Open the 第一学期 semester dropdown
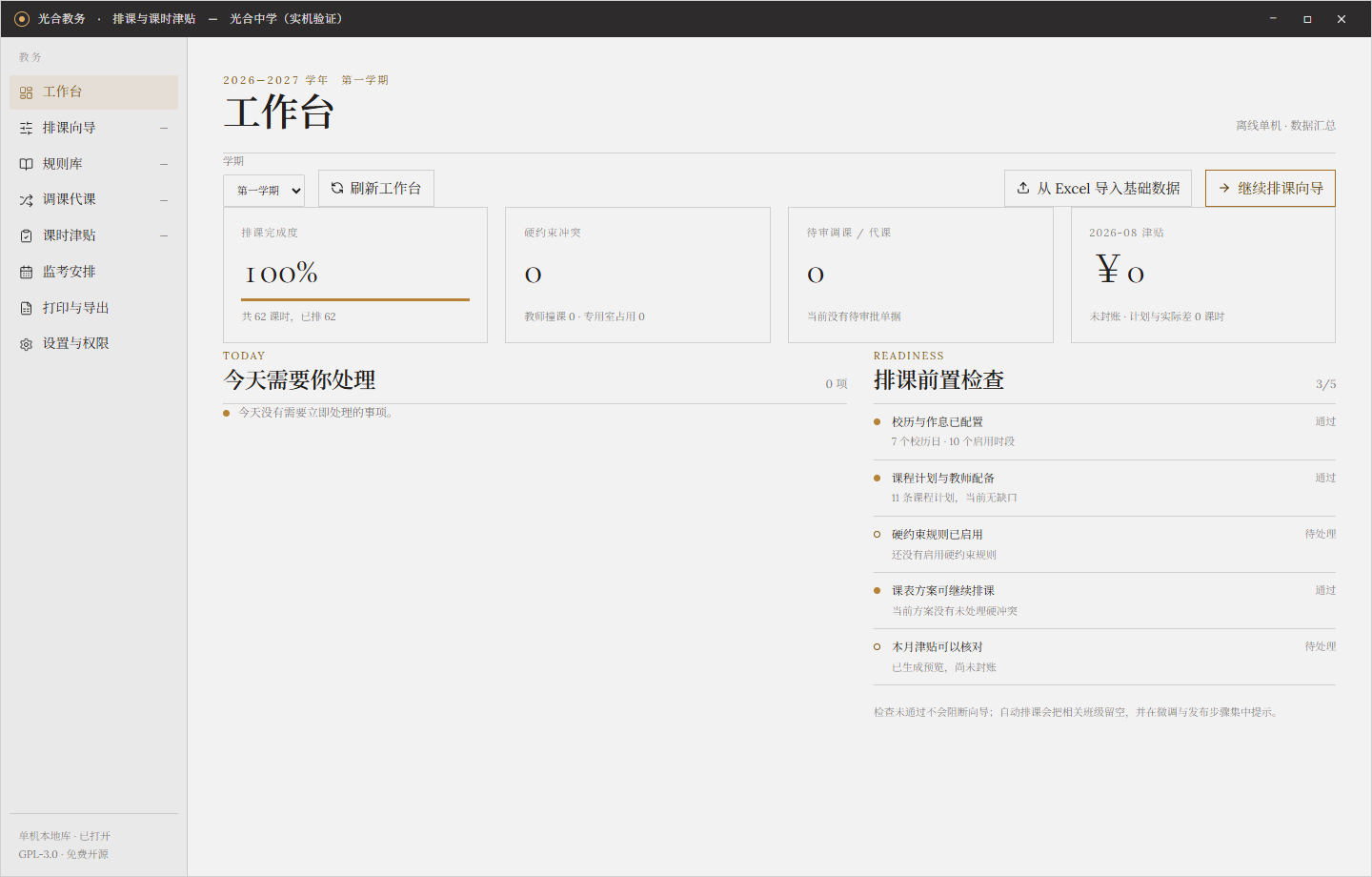 264,191
